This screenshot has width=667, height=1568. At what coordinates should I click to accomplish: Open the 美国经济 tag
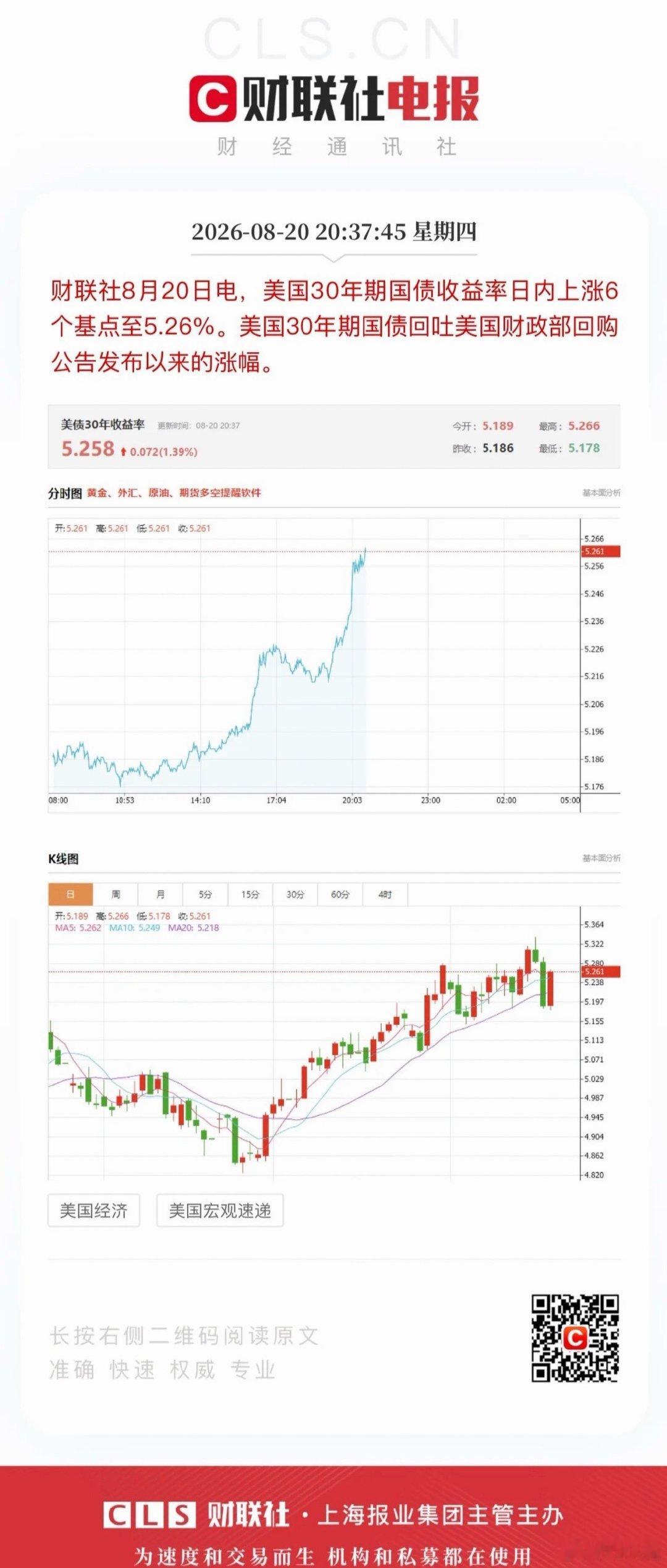tap(94, 1210)
